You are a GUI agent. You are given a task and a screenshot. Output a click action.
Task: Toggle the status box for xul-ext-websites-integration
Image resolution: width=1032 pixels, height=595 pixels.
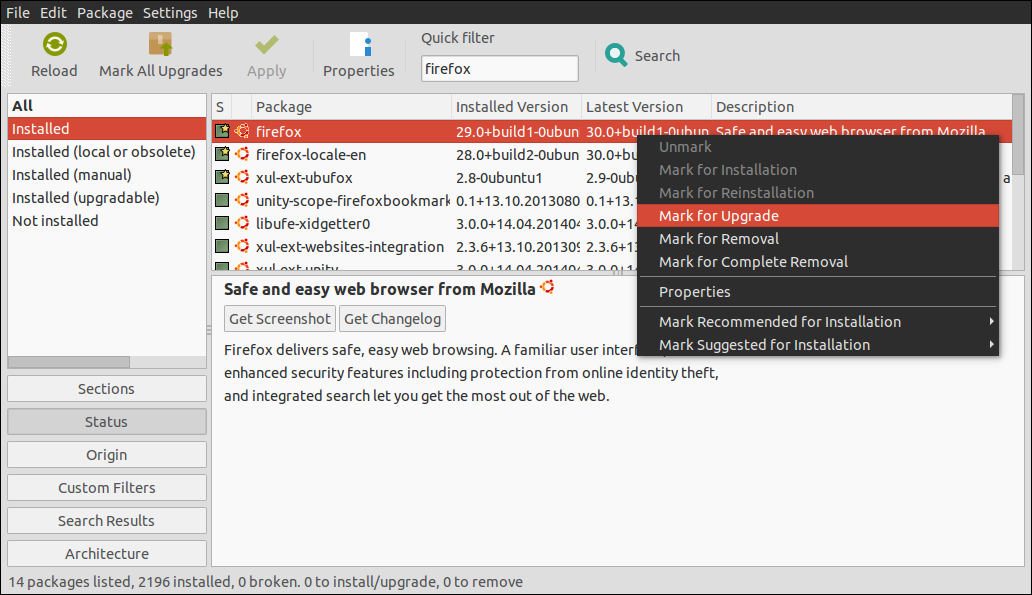point(222,246)
